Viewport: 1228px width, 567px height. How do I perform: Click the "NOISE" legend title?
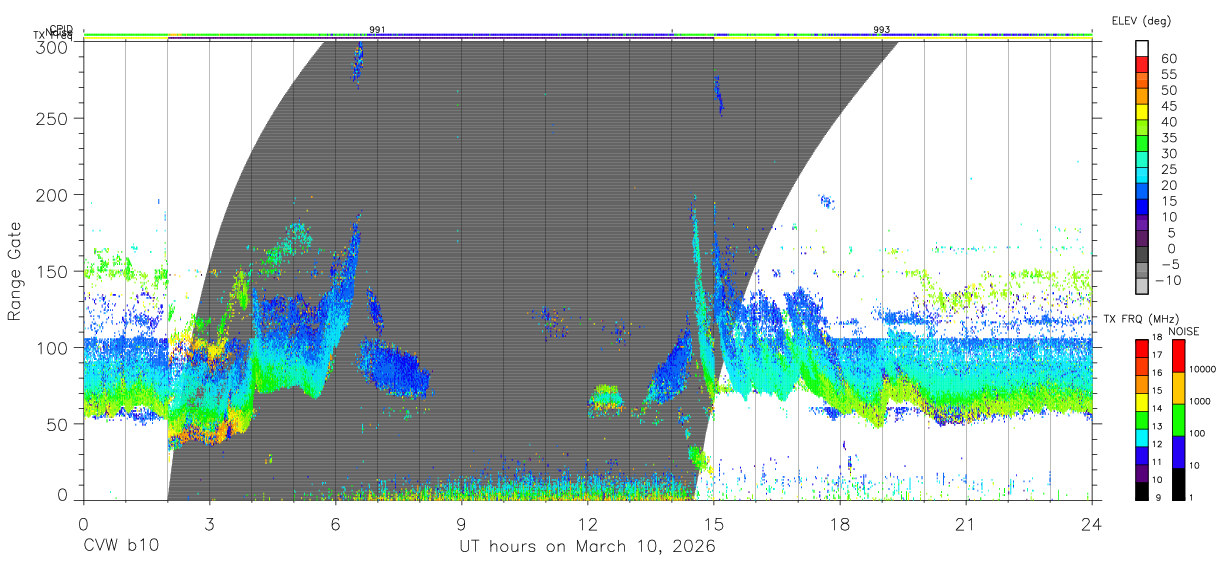coord(1185,331)
